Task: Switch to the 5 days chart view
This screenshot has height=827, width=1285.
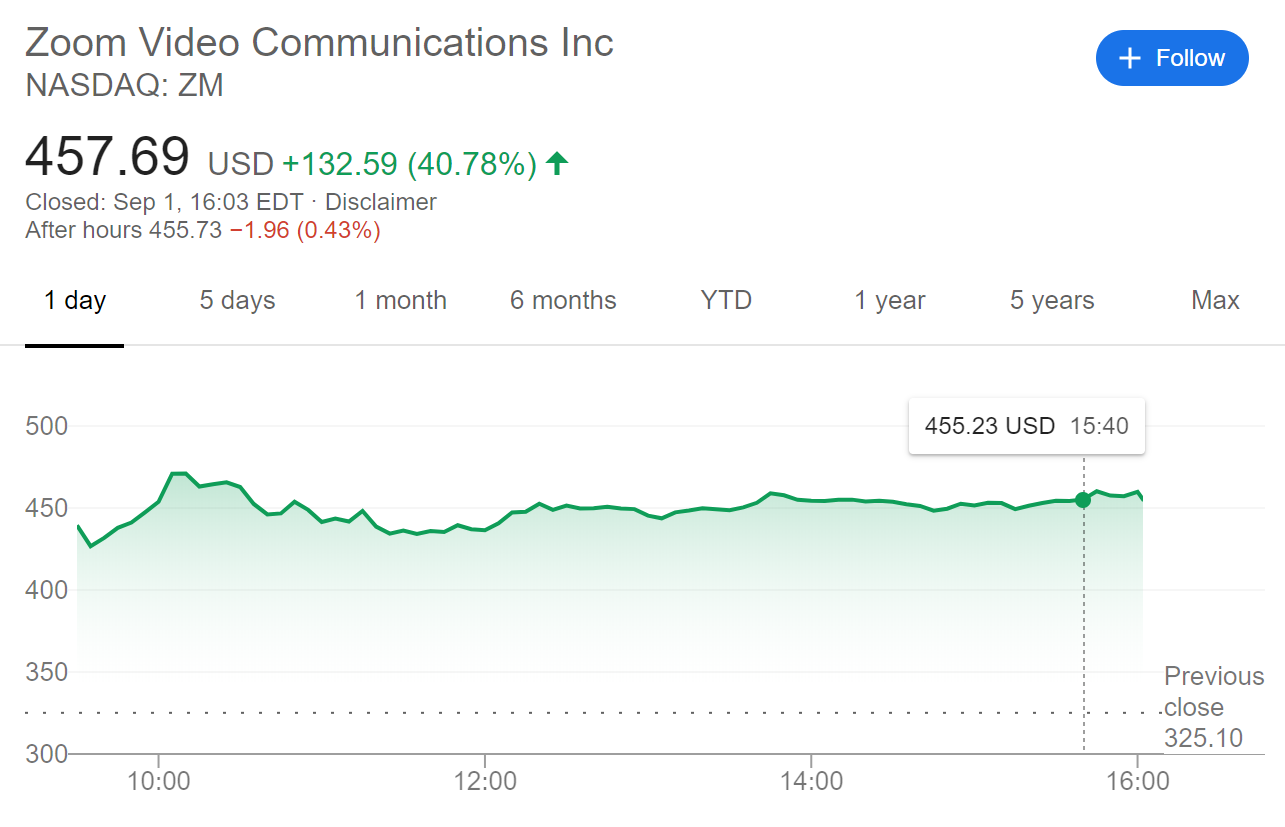Action: [236, 299]
